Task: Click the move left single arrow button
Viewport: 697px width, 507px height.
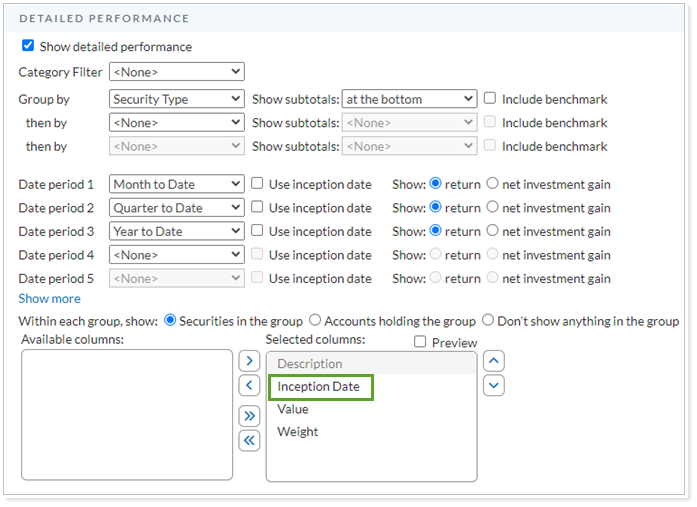Action: [249, 386]
